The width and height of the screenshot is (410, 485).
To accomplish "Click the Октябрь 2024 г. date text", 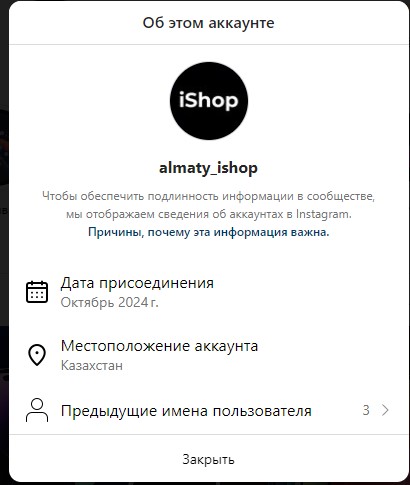I will pos(109,302).
